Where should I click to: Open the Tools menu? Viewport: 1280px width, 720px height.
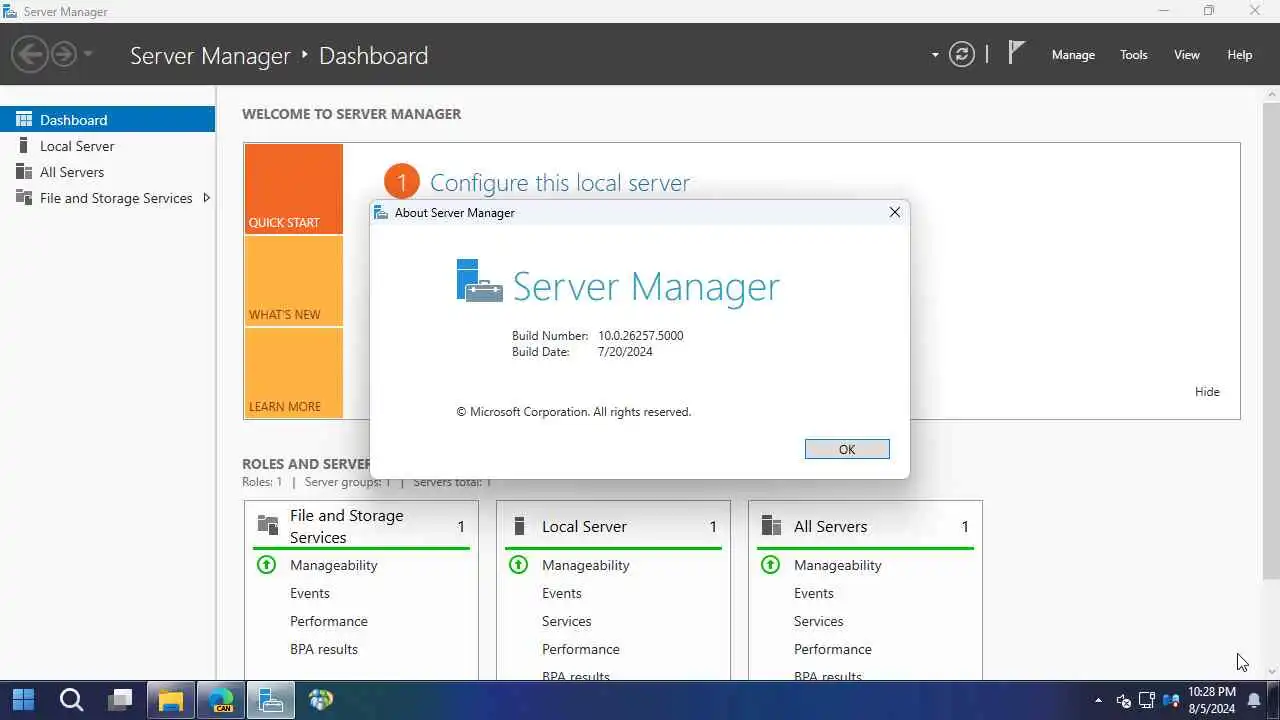(1133, 55)
